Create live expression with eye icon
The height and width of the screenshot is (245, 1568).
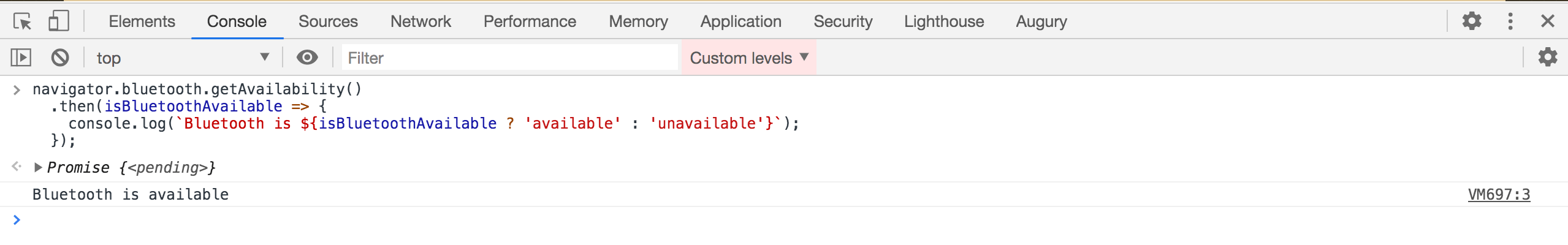pos(307,58)
